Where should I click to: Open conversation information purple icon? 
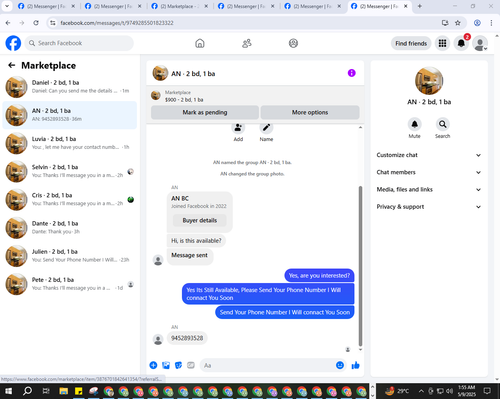point(351,73)
